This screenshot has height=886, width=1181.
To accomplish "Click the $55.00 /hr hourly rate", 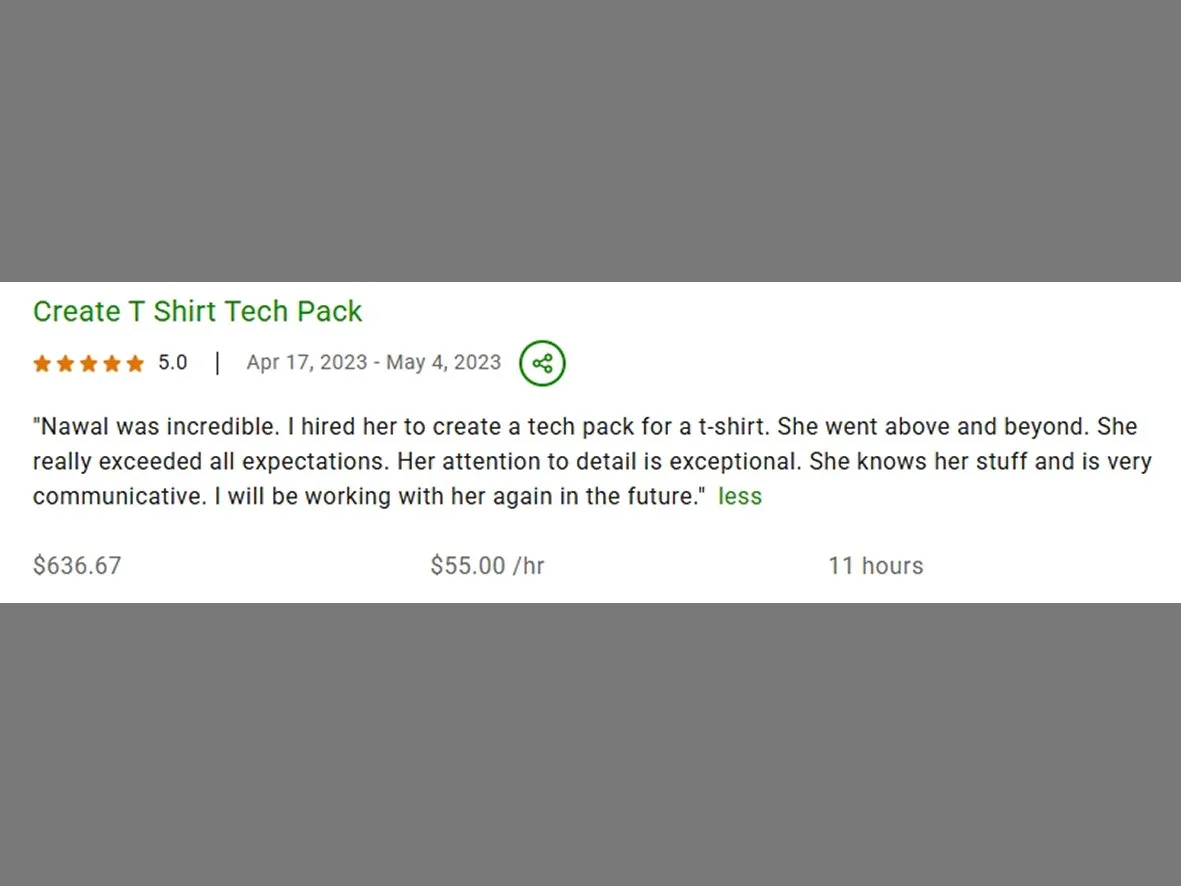I will 487,565.
